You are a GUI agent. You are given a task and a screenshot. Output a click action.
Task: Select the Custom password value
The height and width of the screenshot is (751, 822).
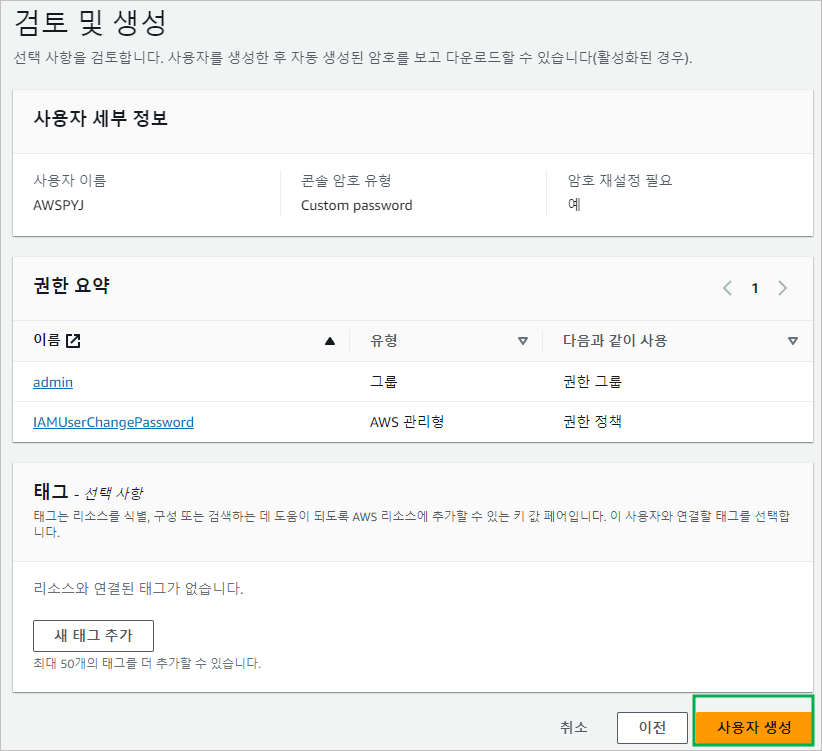tap(356, 205)
